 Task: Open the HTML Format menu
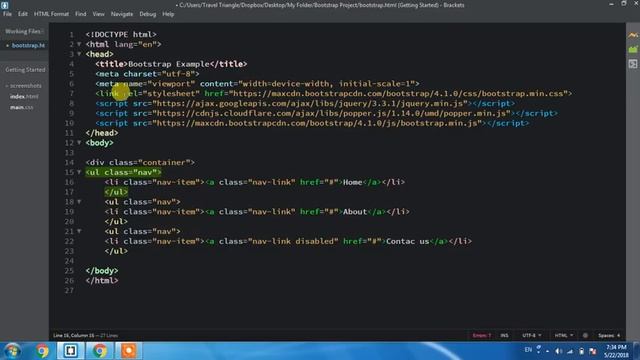click(x=51, y=14)
